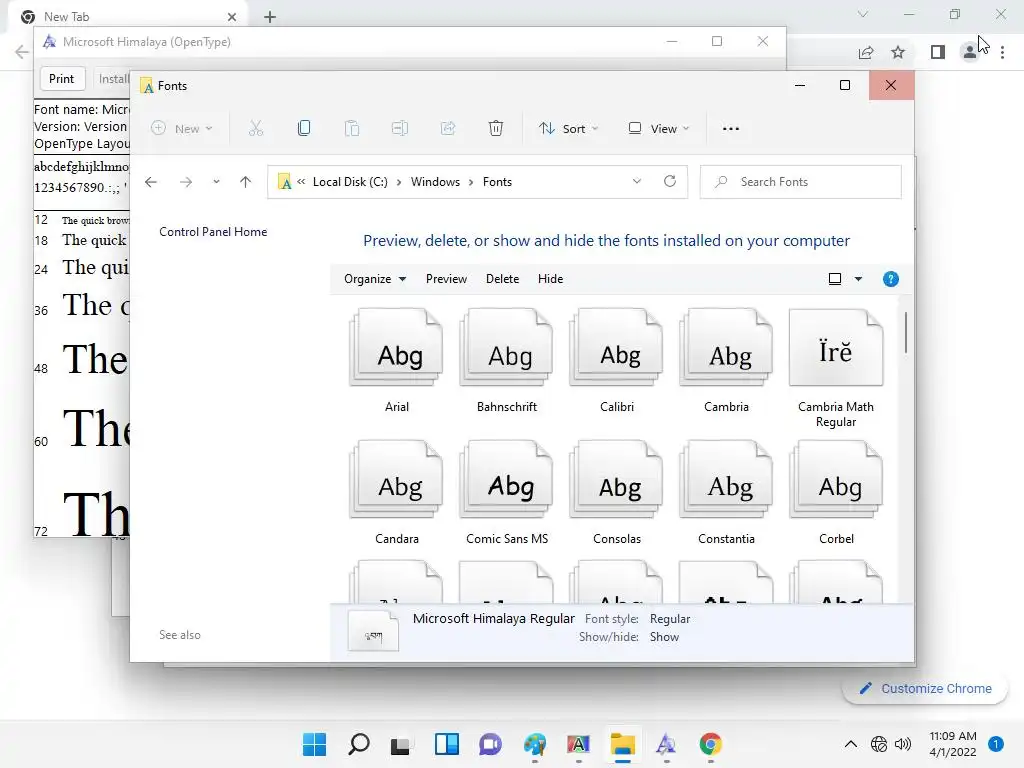Click the Copy icon in Fonts toolbar
Viewport: 1024px width, 768px height.
pyautogui.click(x=304, y=129)
